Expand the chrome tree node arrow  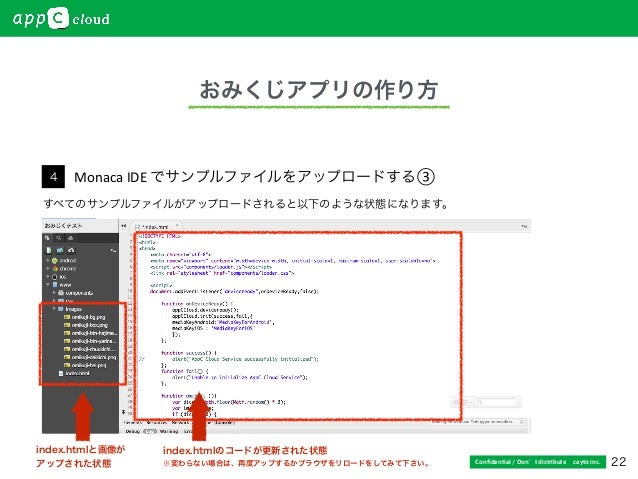click(48, 269)
